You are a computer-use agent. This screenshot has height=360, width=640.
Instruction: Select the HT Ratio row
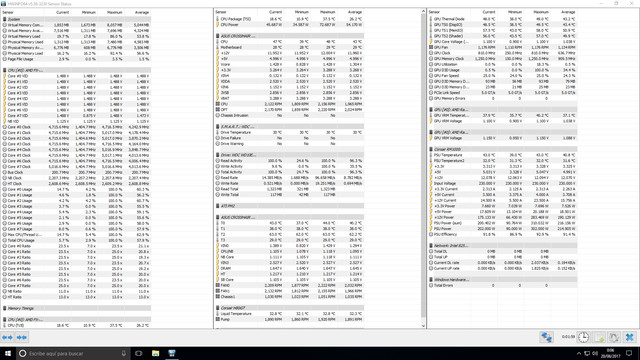tap(76, 297)
